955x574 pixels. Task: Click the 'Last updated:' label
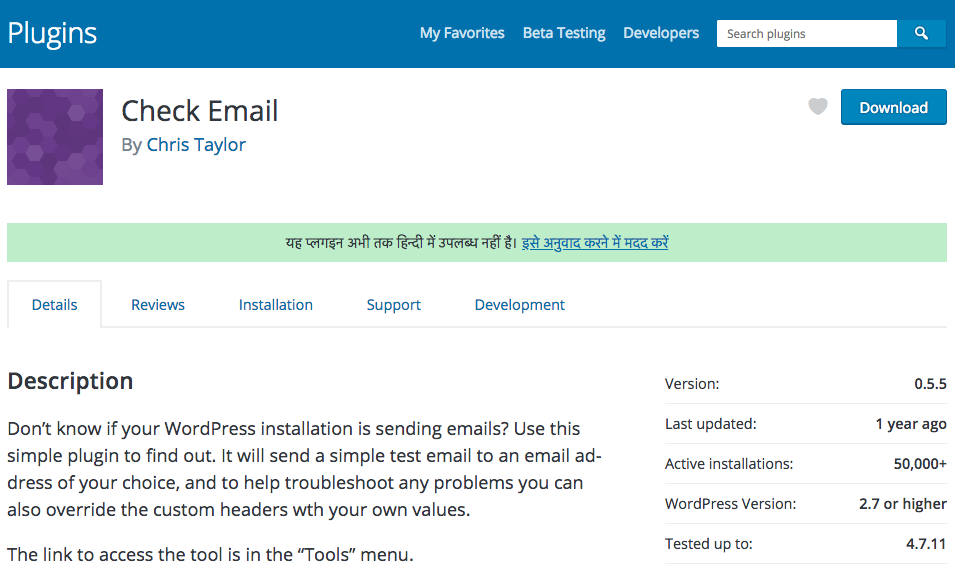(710, 424)
